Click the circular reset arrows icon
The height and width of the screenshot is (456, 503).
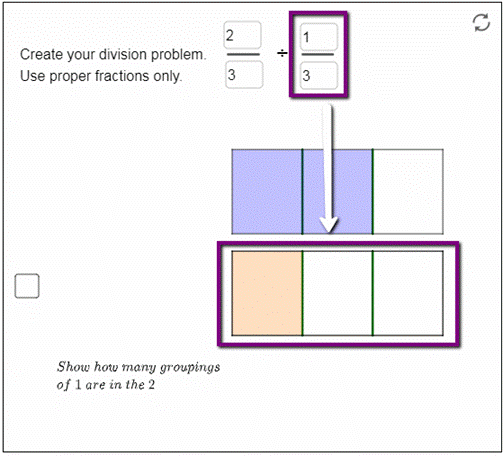tap(481, 23)
